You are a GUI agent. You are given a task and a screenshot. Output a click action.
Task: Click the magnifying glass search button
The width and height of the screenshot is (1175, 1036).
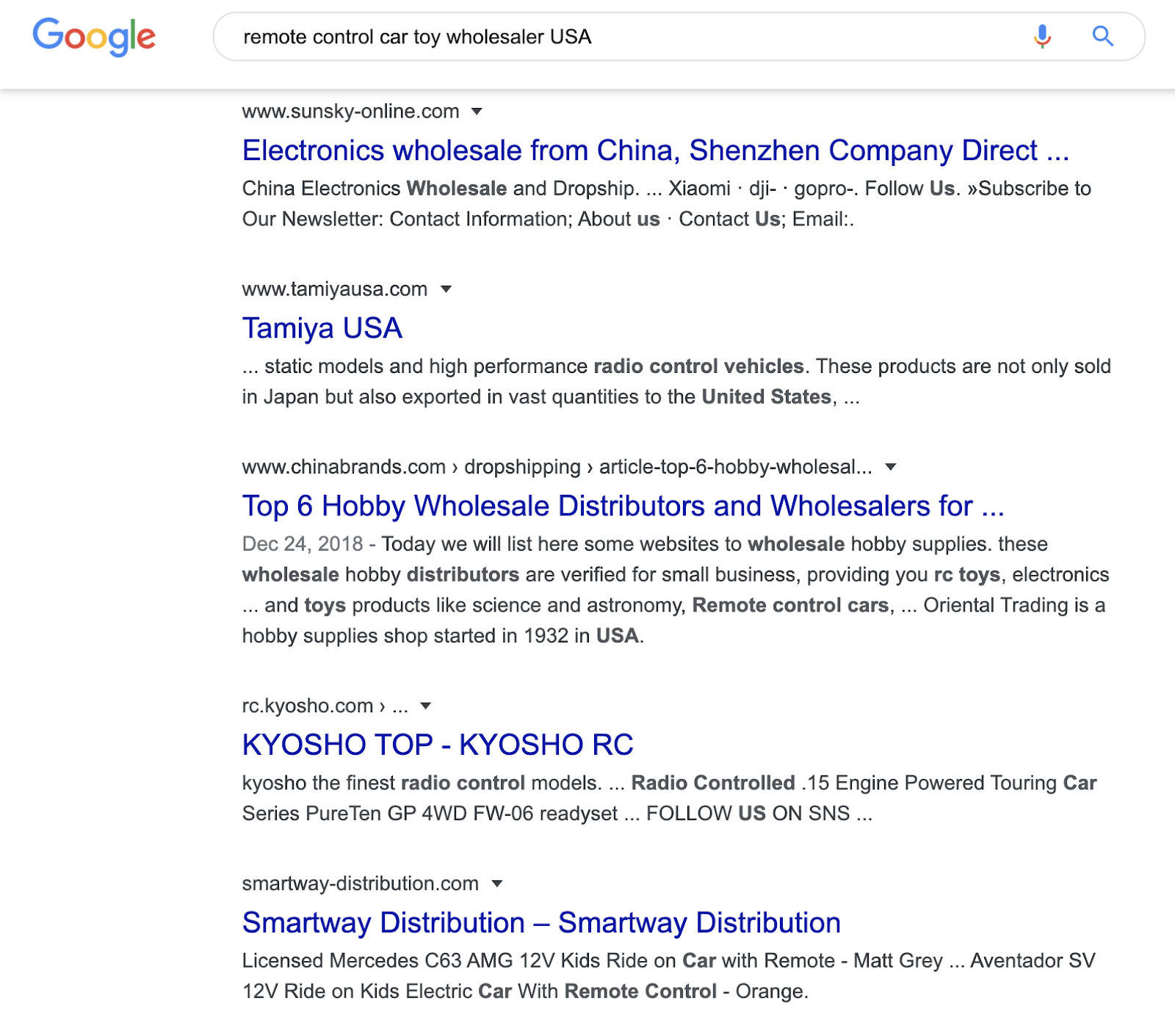point(1102,36)
